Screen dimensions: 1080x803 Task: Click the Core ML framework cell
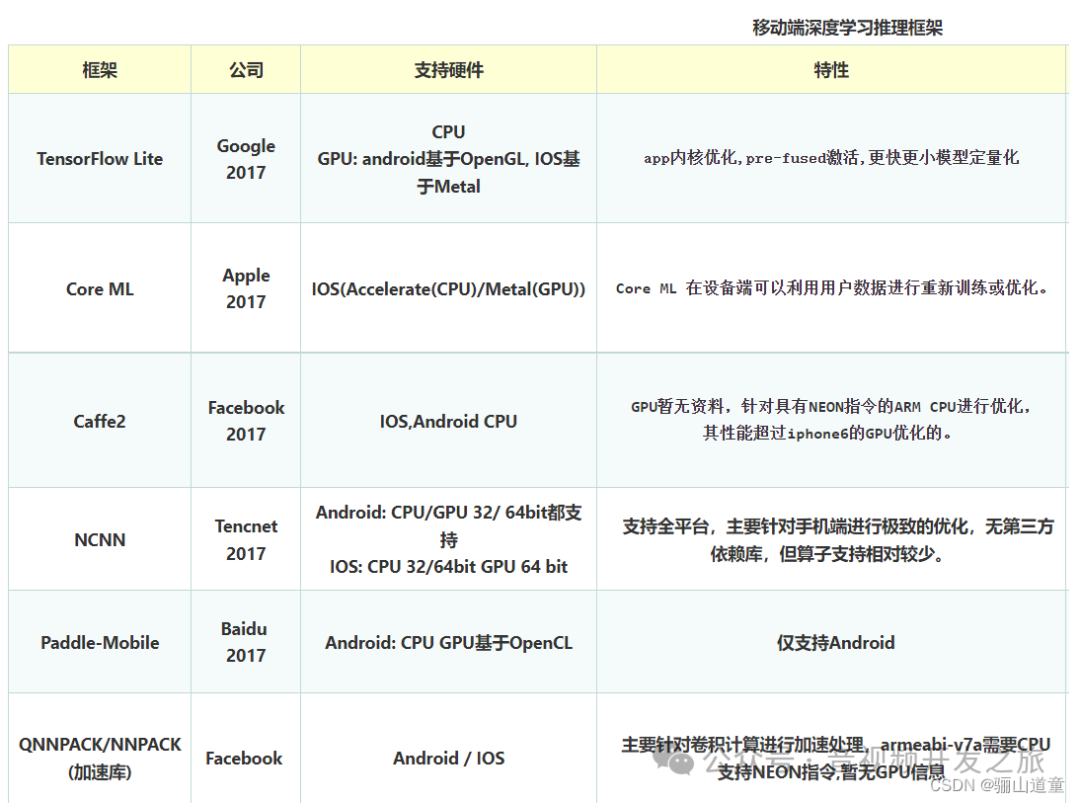[x=100, y=289]
